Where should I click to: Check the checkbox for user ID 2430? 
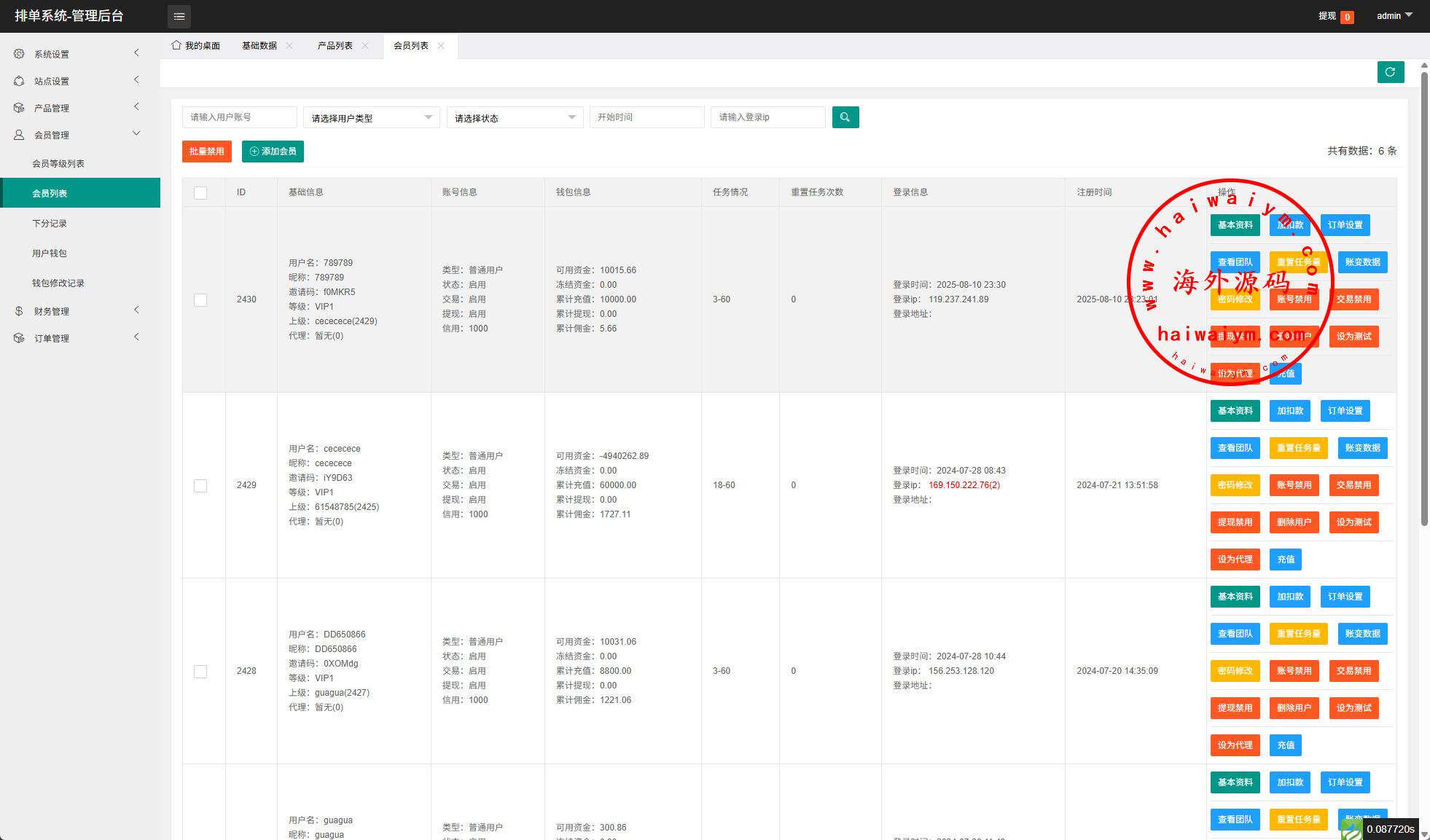tap(200, 300)
